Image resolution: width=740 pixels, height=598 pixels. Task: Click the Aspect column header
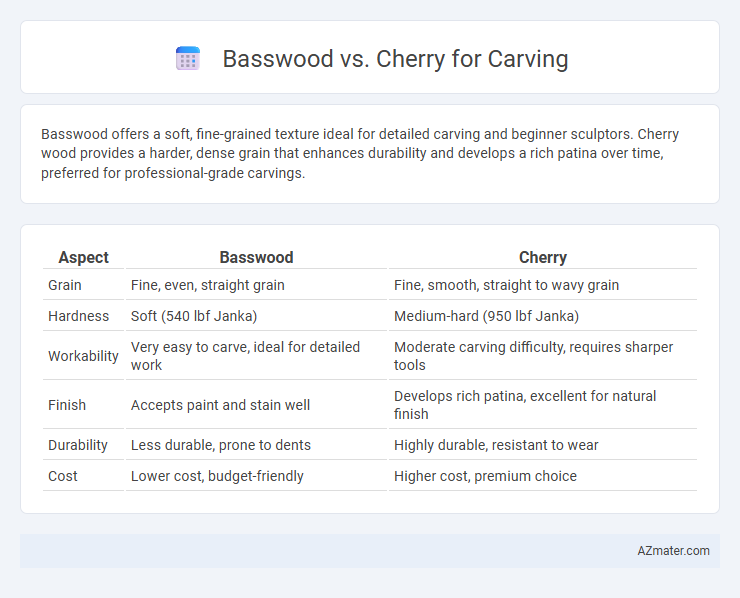click(x=84, y=257)
